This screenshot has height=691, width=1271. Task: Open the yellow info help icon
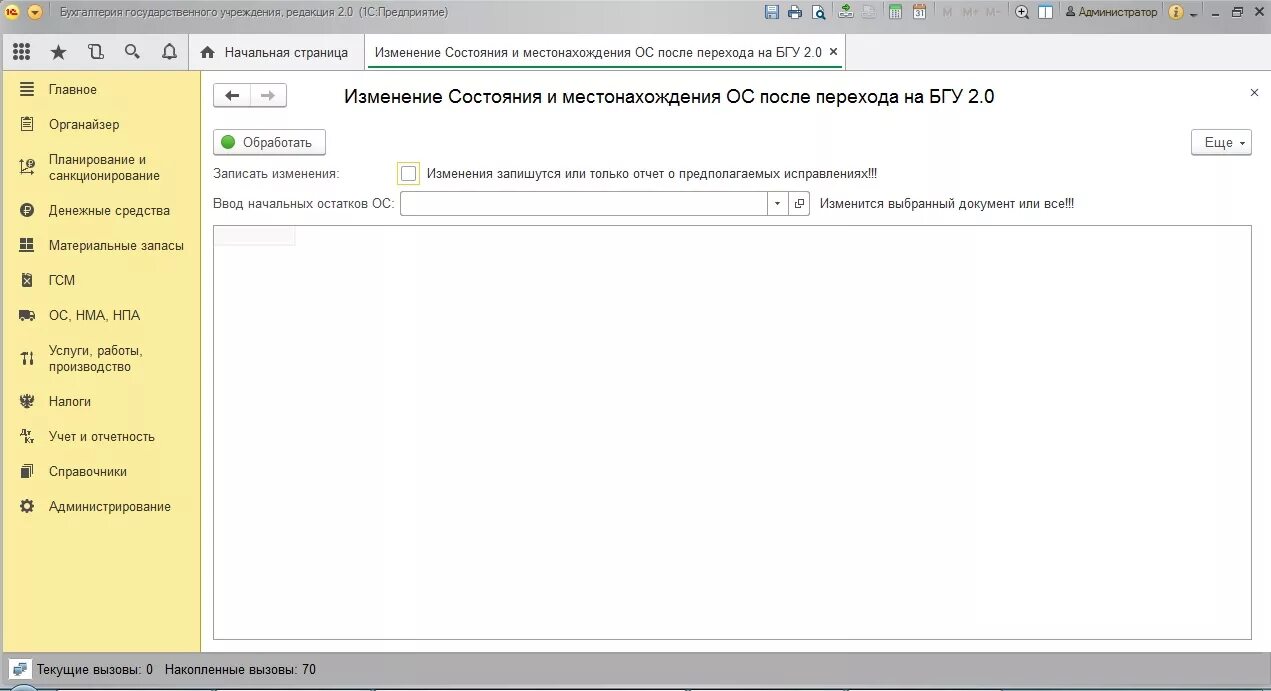[x=1176, y=12]
